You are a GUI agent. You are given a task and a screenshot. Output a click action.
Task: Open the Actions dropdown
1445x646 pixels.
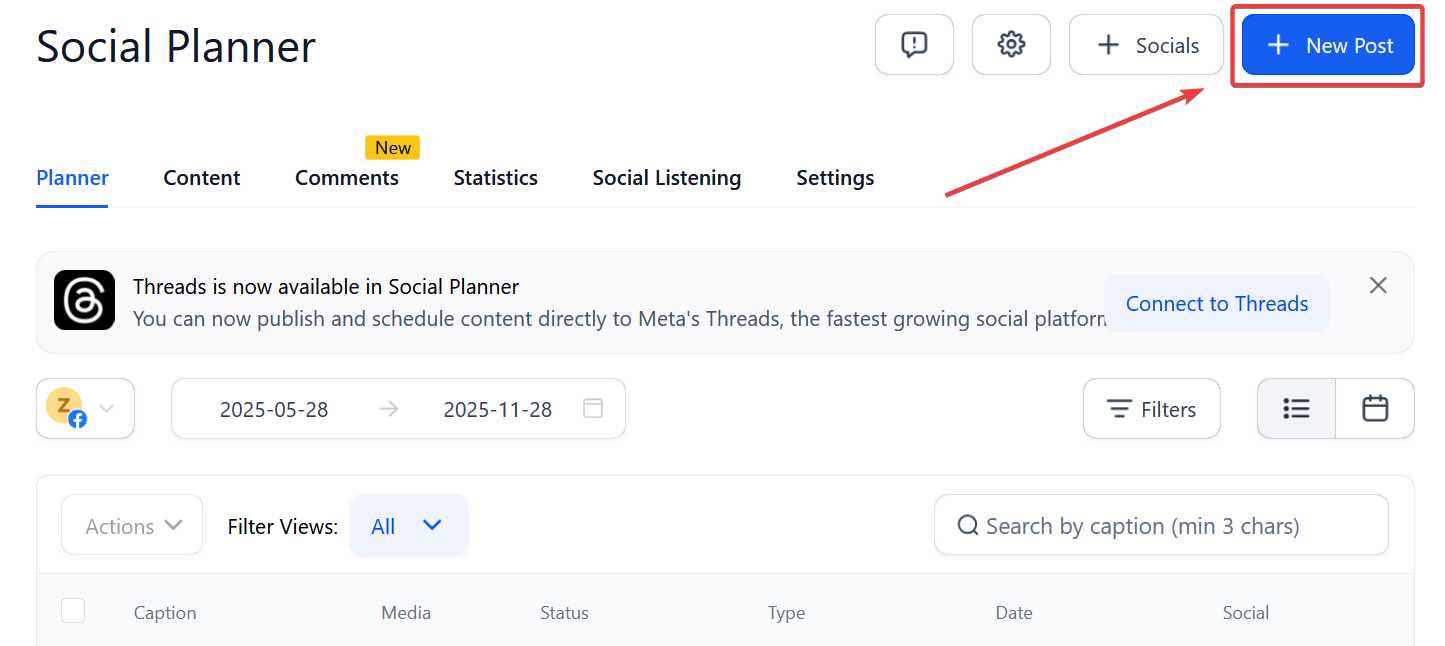132,526
